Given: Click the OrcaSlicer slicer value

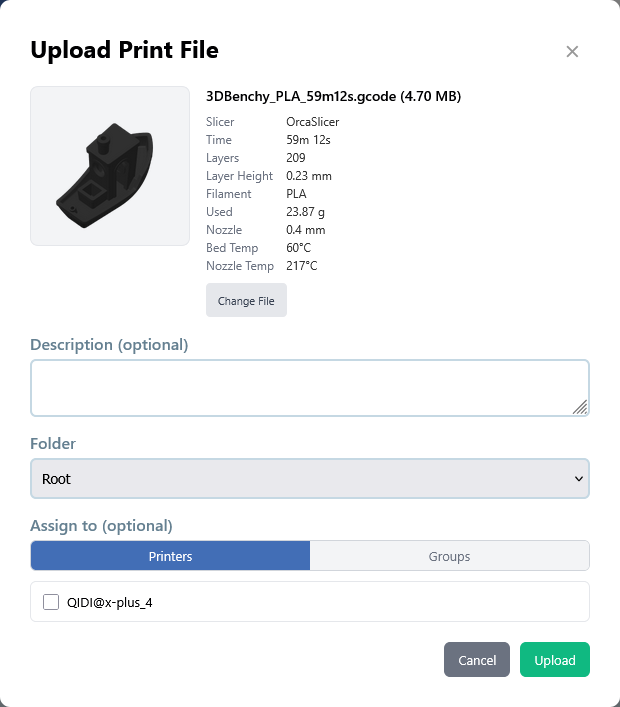Looking at the screenshot, I should 312,122.
